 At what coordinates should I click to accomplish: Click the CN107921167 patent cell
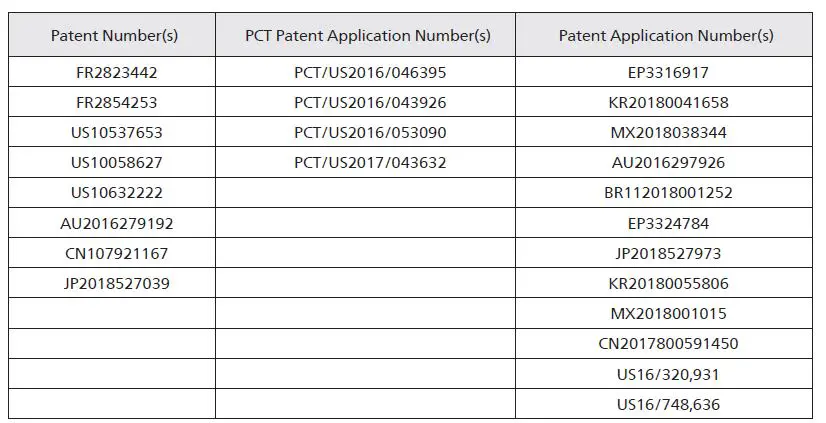point(116,253)
